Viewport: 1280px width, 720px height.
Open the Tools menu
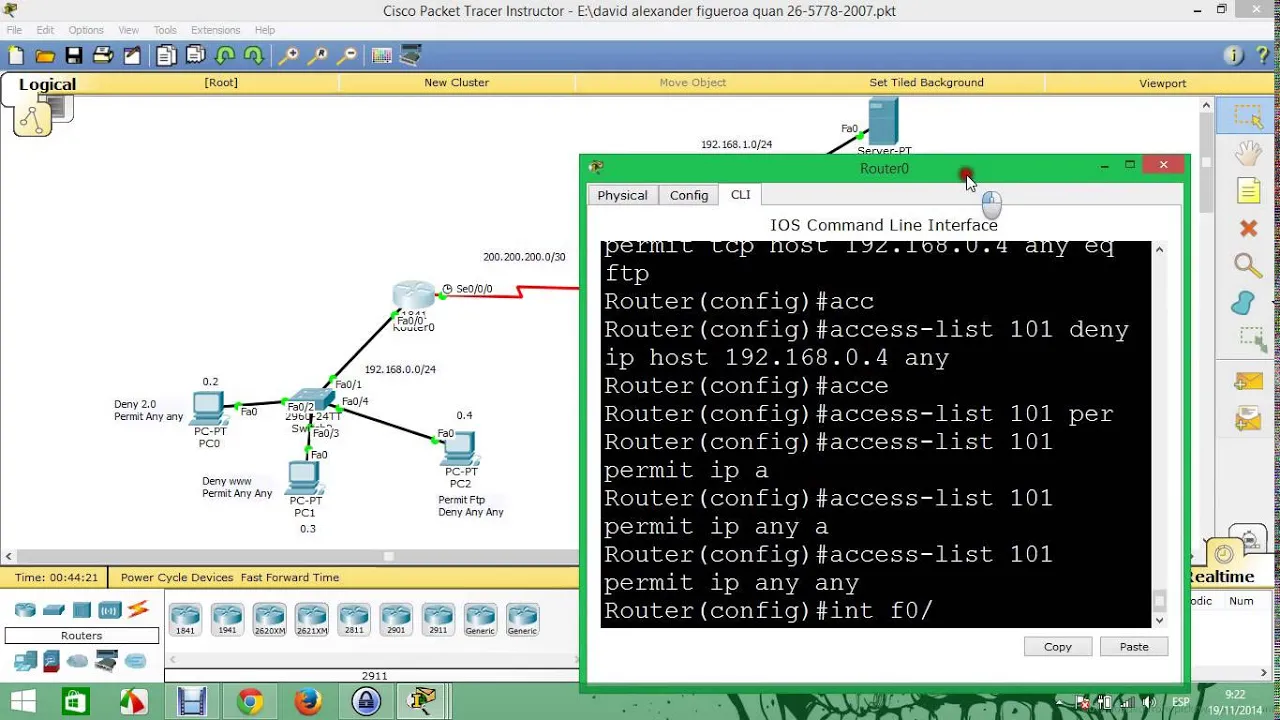[165, 30]
